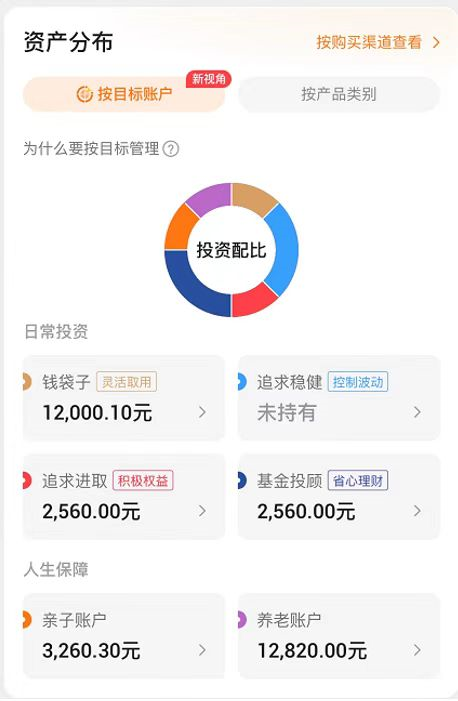Click the arrow next to 按购买渠道查看
Image resolution: width=458 pixels, height=701 pixels.
pyautogui.click(x=436, y=42)
